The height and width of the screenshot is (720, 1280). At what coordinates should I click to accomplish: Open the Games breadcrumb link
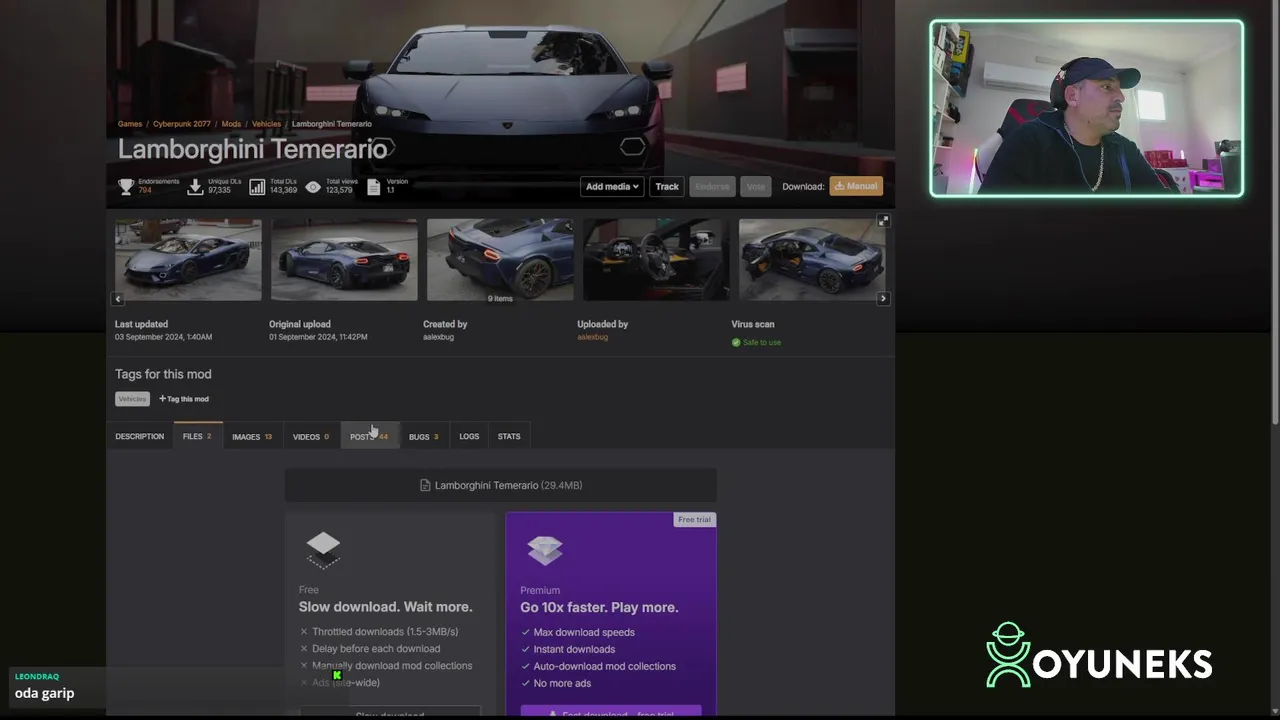(130, 124)
